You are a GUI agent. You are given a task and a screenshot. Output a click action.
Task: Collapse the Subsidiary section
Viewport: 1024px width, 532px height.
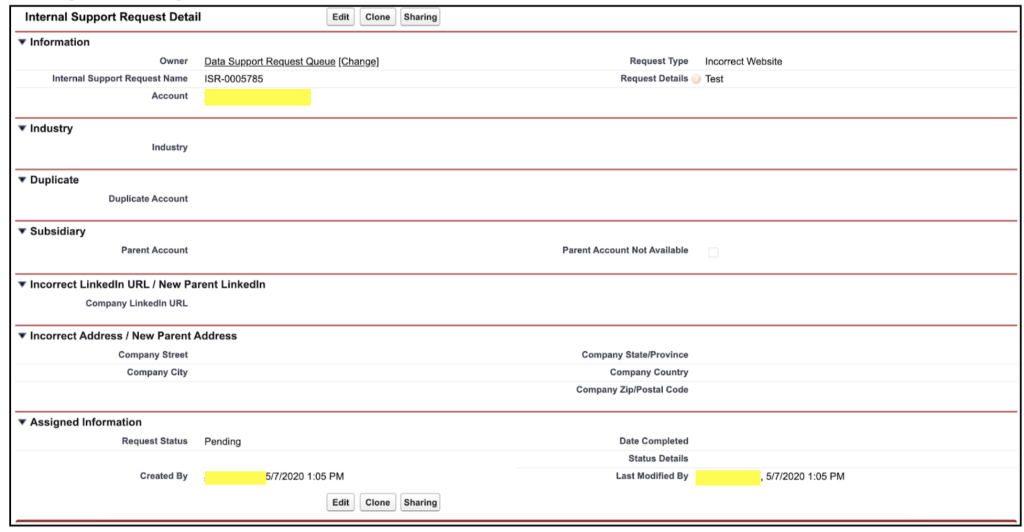point(22,232)
